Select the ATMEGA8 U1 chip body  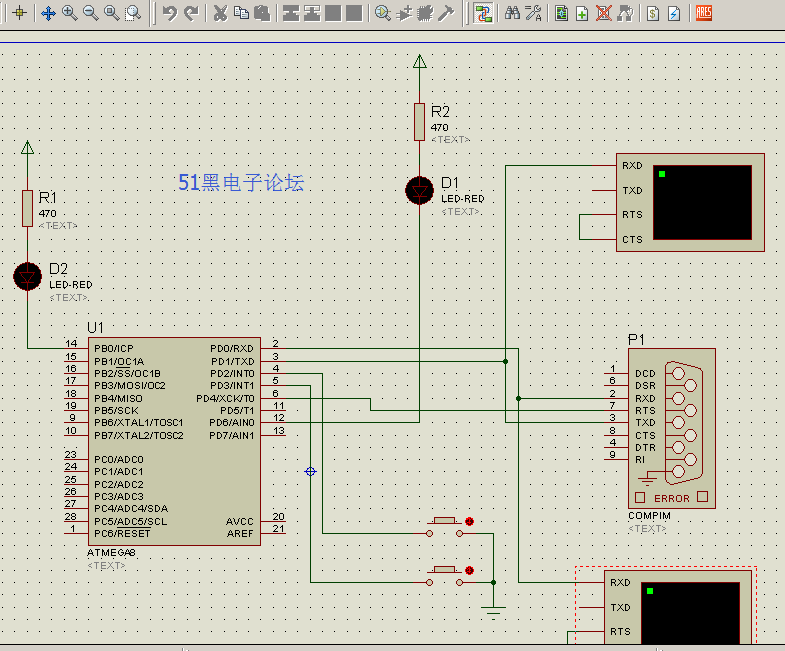tap(175, 440)
